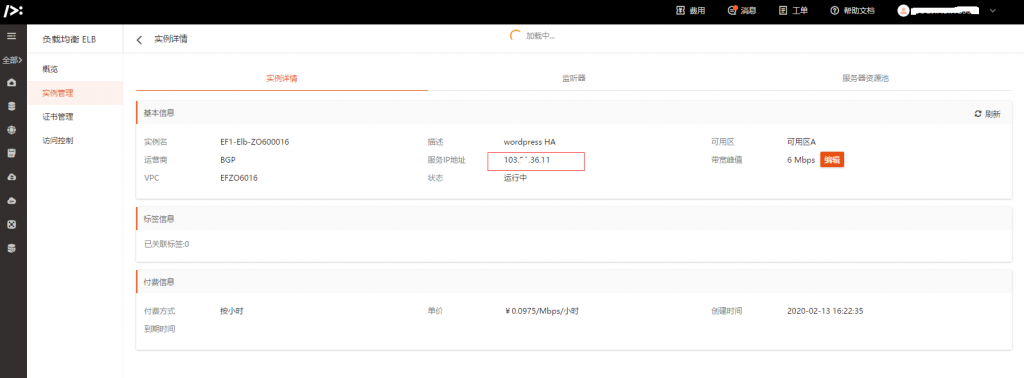Expand the account dropdown chevron
This screenshot has width=1024, height=378.
pos(993,10)
